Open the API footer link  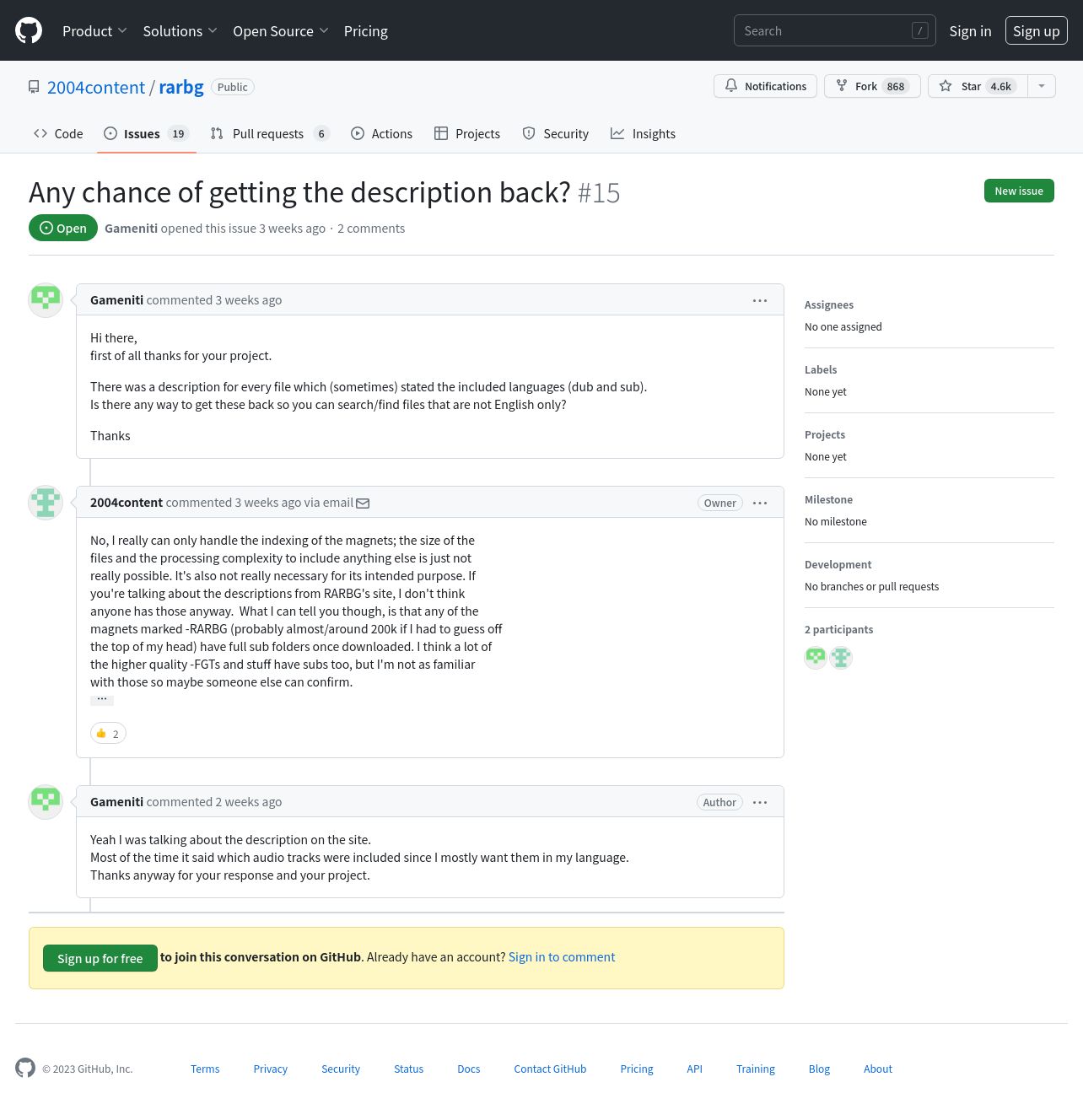[x=695, y=1069]
